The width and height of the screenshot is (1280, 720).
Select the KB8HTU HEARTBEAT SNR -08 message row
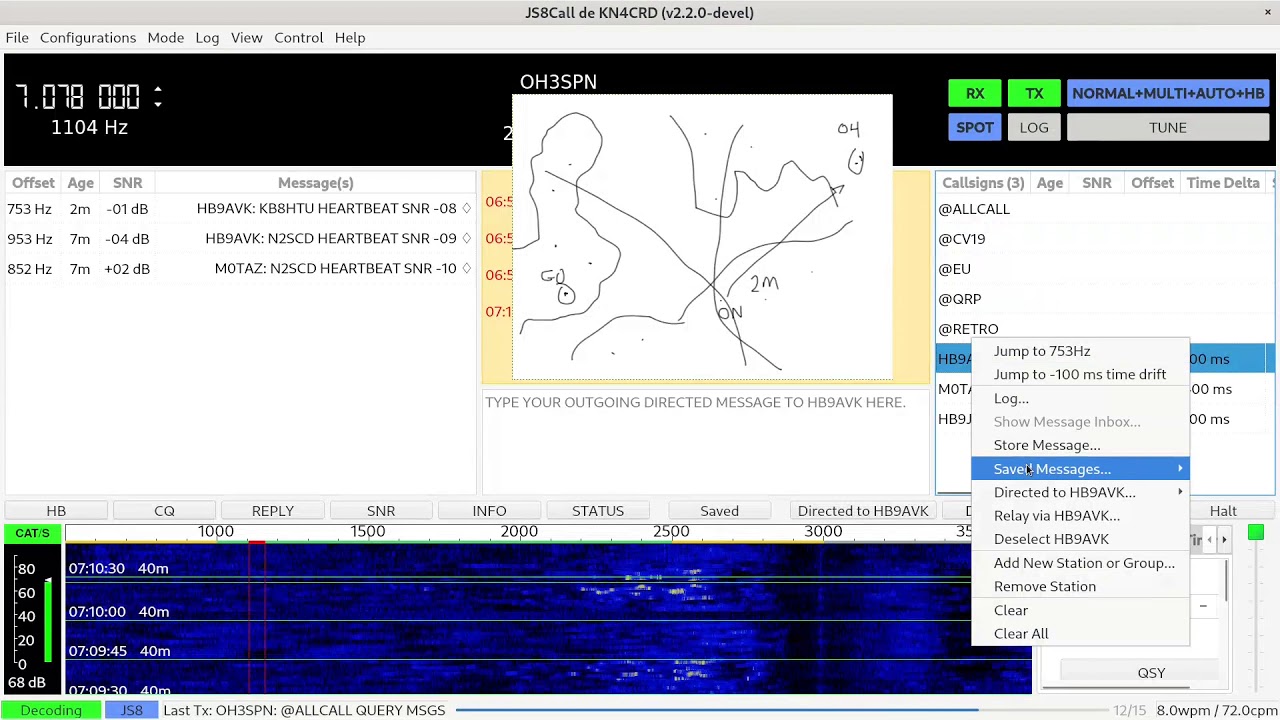pyautogui.click(x=239, y=209)
